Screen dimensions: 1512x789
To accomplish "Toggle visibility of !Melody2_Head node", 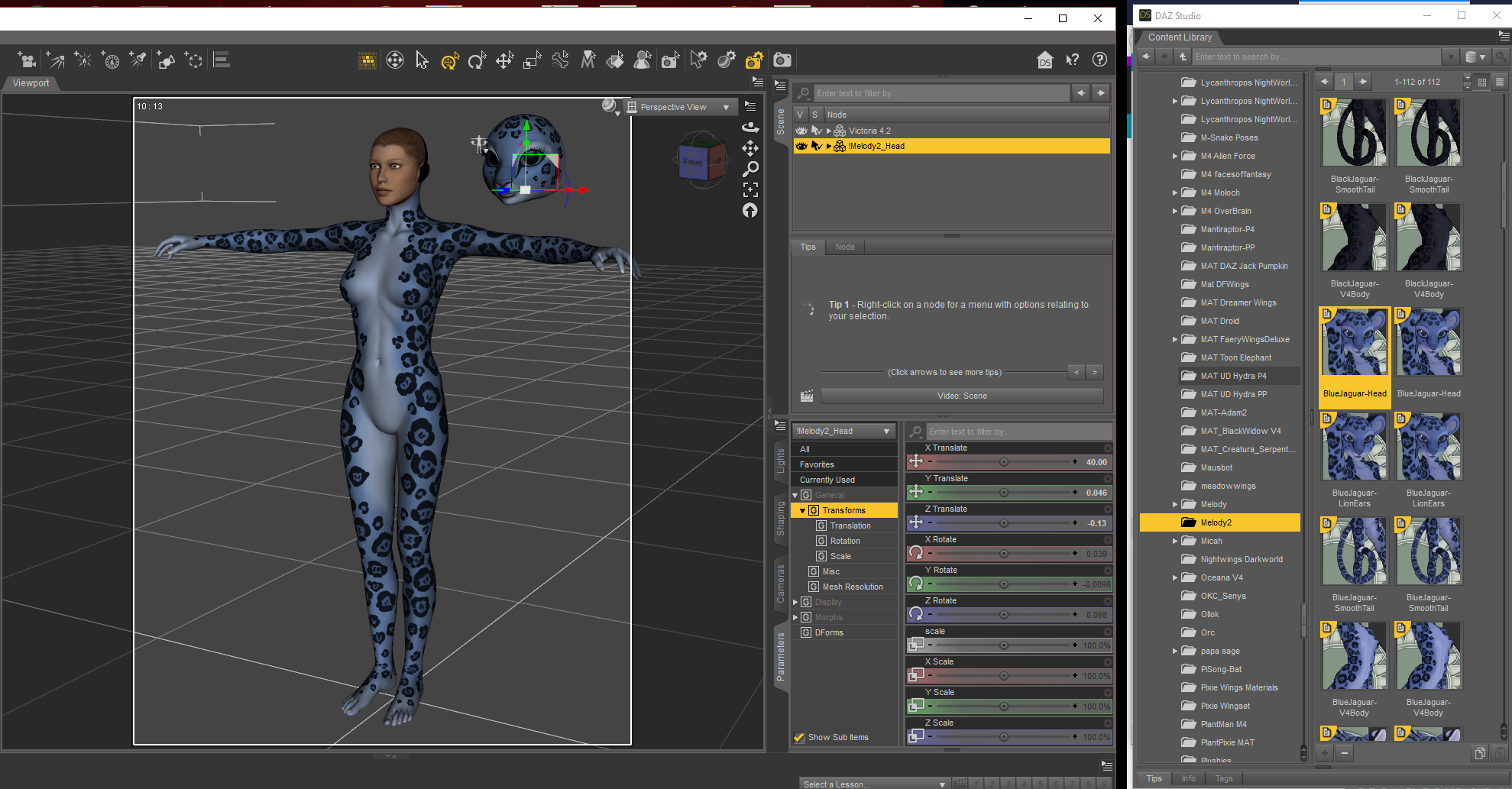I will pyautogui.click(x=801, y=146).
